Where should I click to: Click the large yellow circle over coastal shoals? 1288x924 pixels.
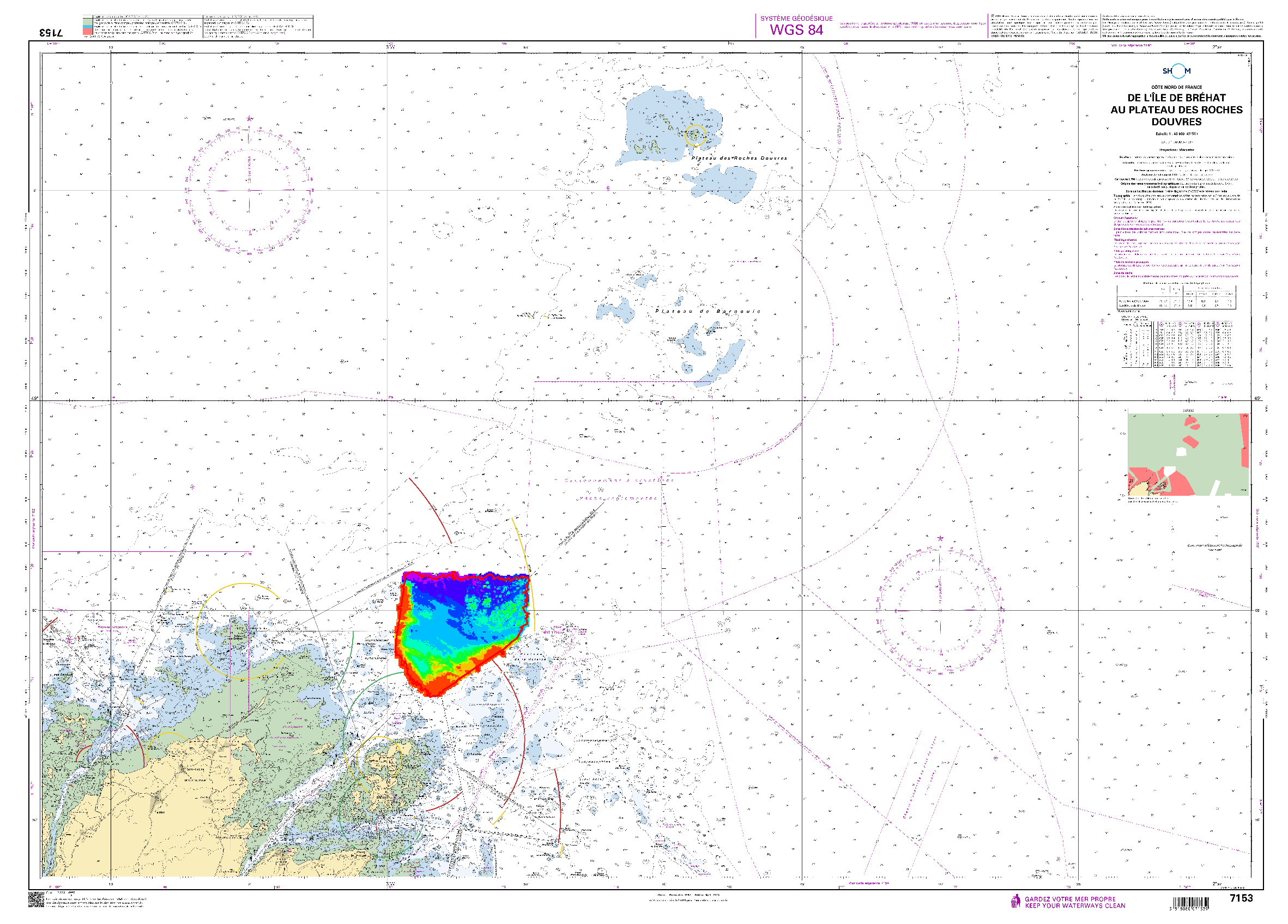(243, 630)
